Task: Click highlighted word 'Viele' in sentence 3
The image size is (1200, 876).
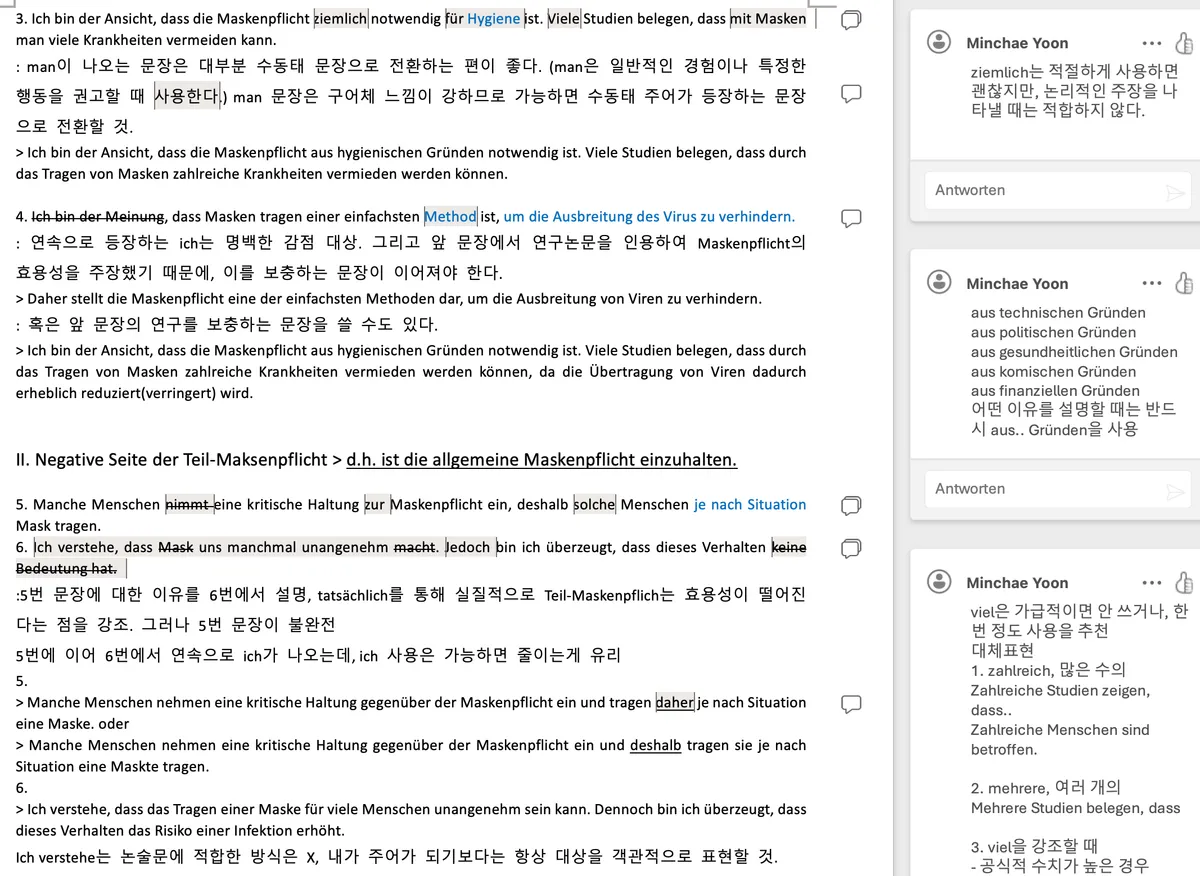Action: point(564,18)
